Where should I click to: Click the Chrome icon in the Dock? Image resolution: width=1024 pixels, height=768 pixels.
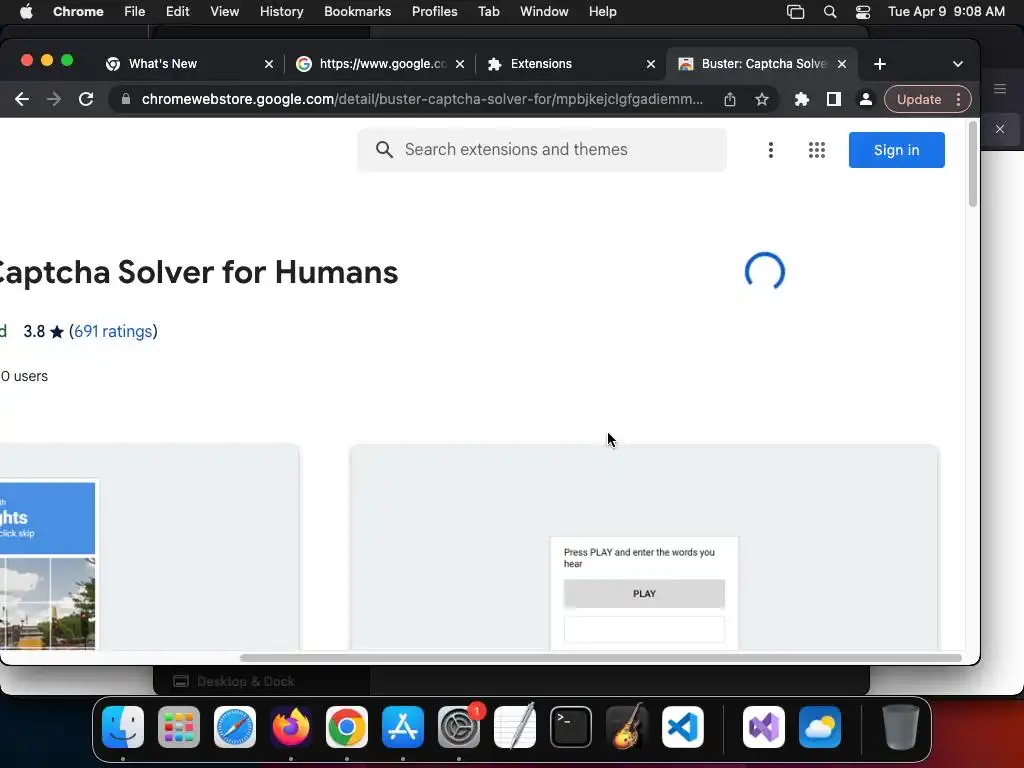click(347, 727)
